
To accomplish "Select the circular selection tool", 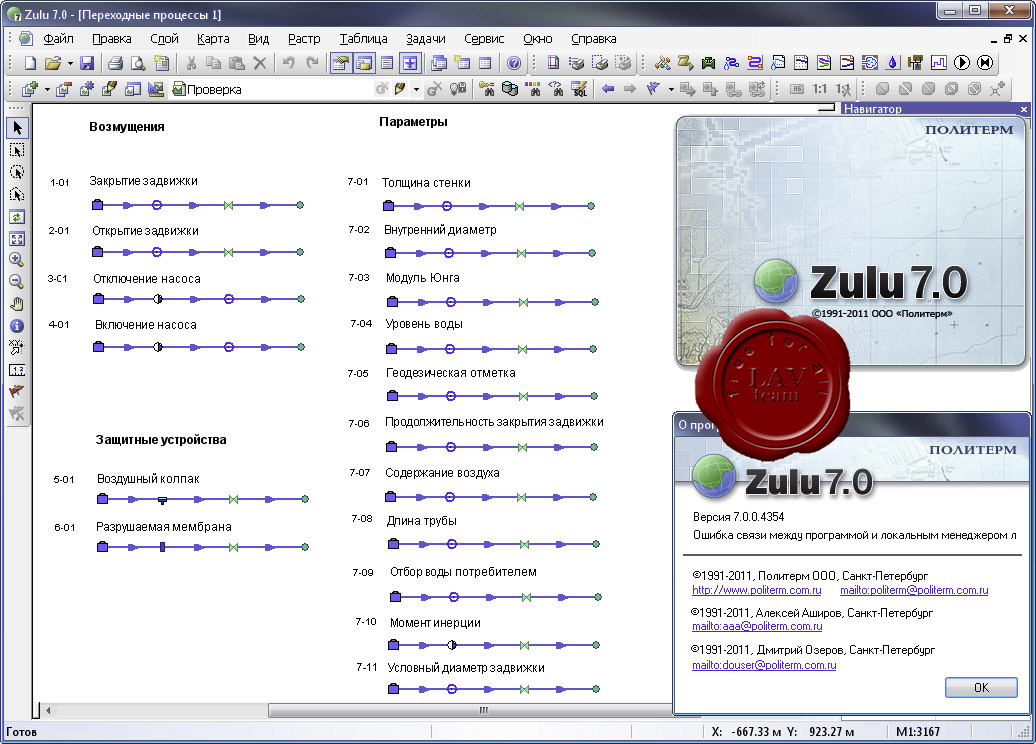I will 17,172.
